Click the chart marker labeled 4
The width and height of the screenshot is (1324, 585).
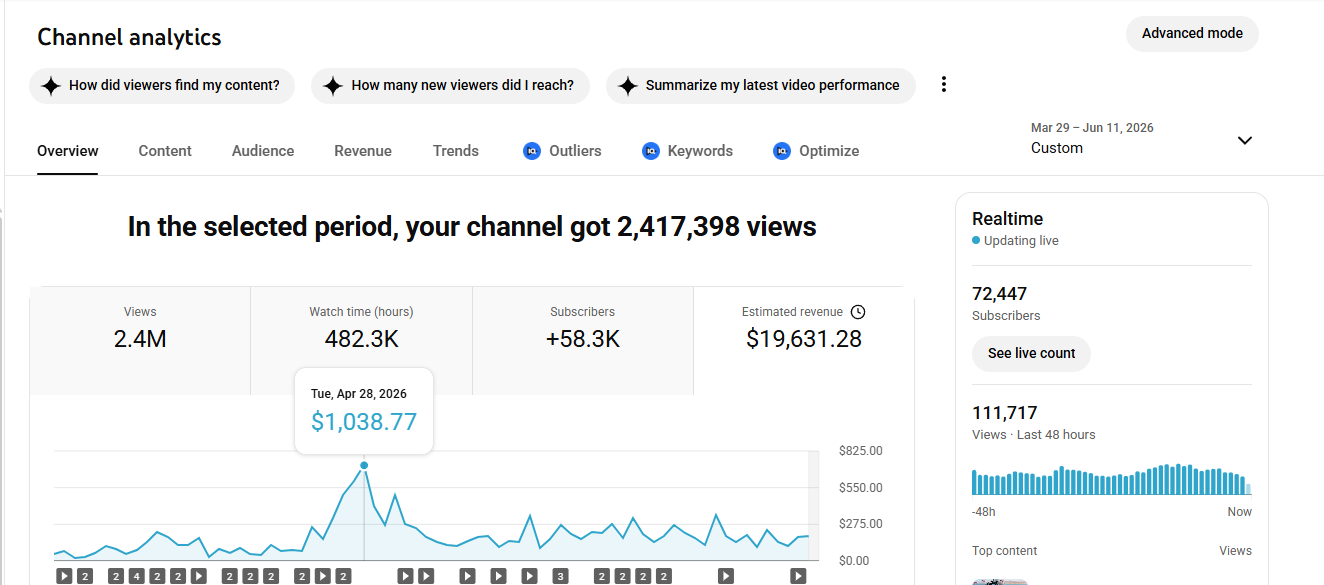pos(136,576)
